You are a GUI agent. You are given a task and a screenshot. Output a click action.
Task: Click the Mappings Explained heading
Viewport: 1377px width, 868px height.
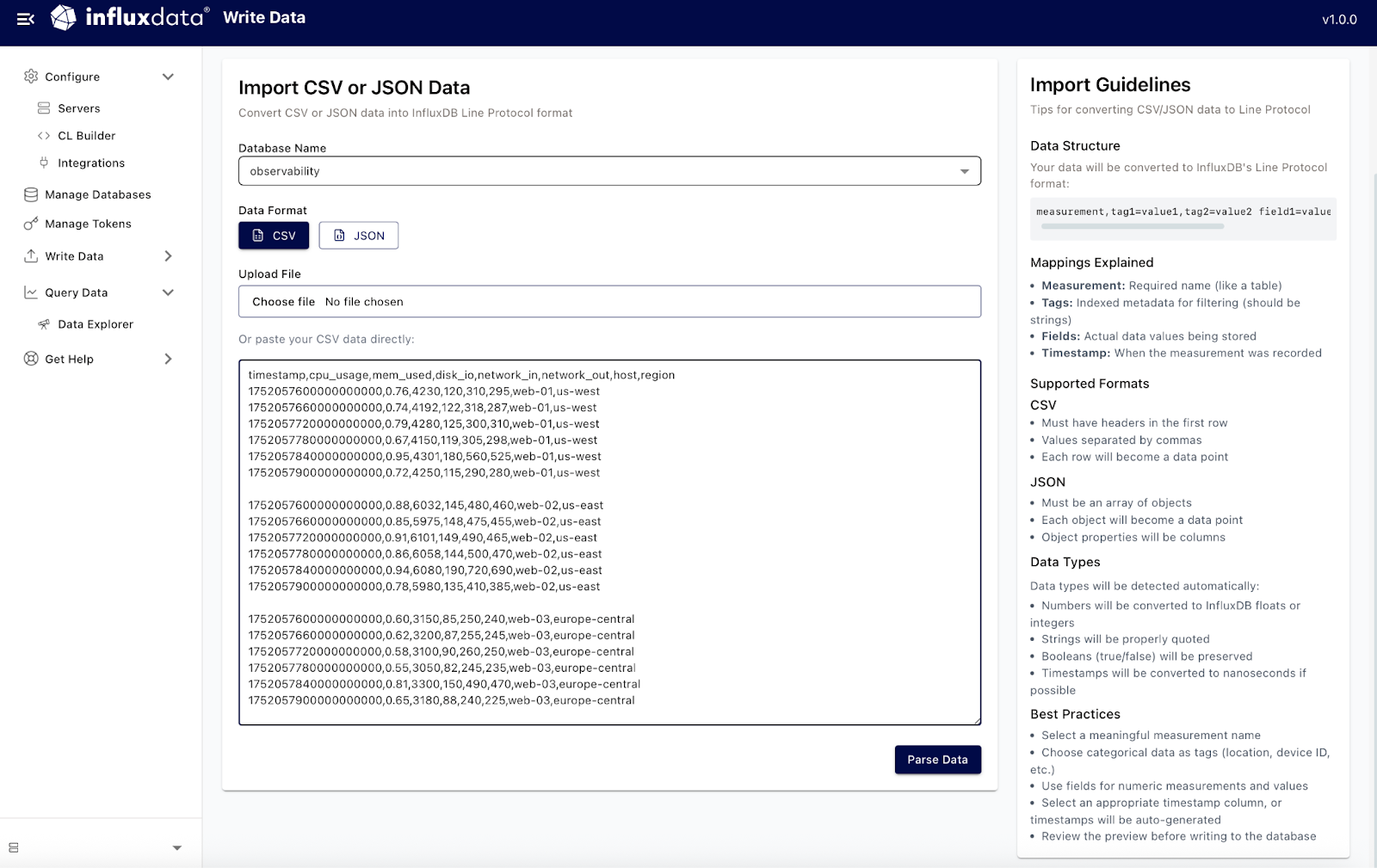pos(1091,262)
